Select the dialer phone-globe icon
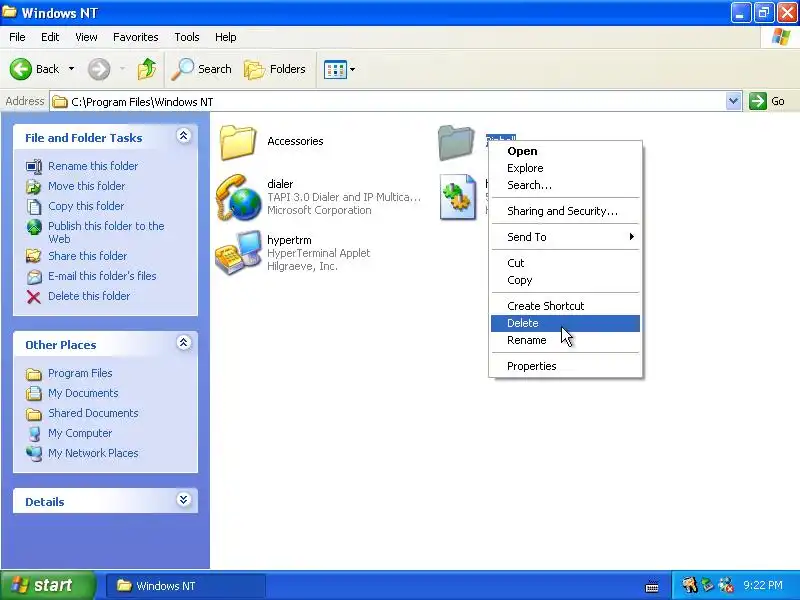 click(238, 198)
